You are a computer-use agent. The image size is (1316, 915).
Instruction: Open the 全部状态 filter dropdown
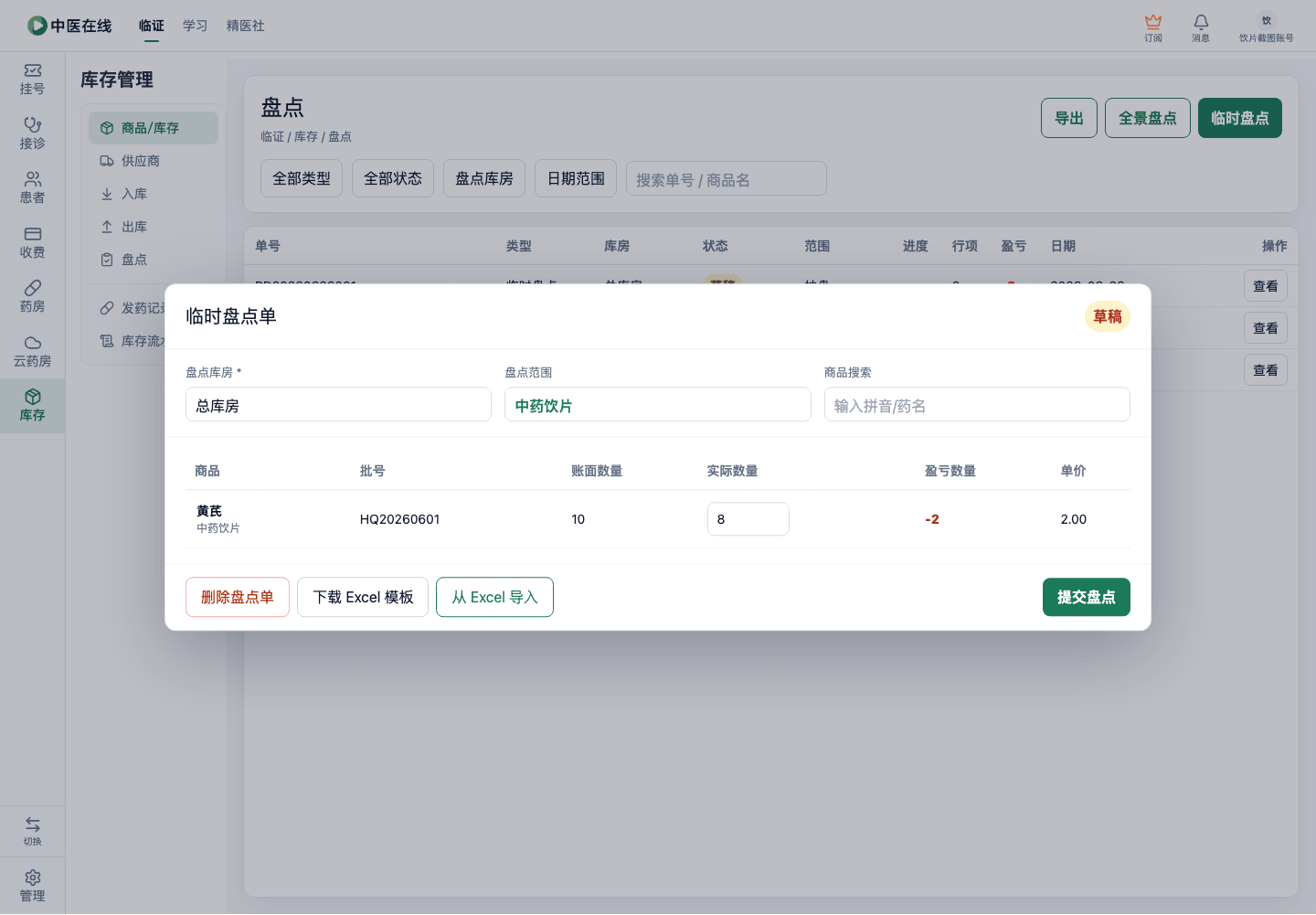point(393,178)
